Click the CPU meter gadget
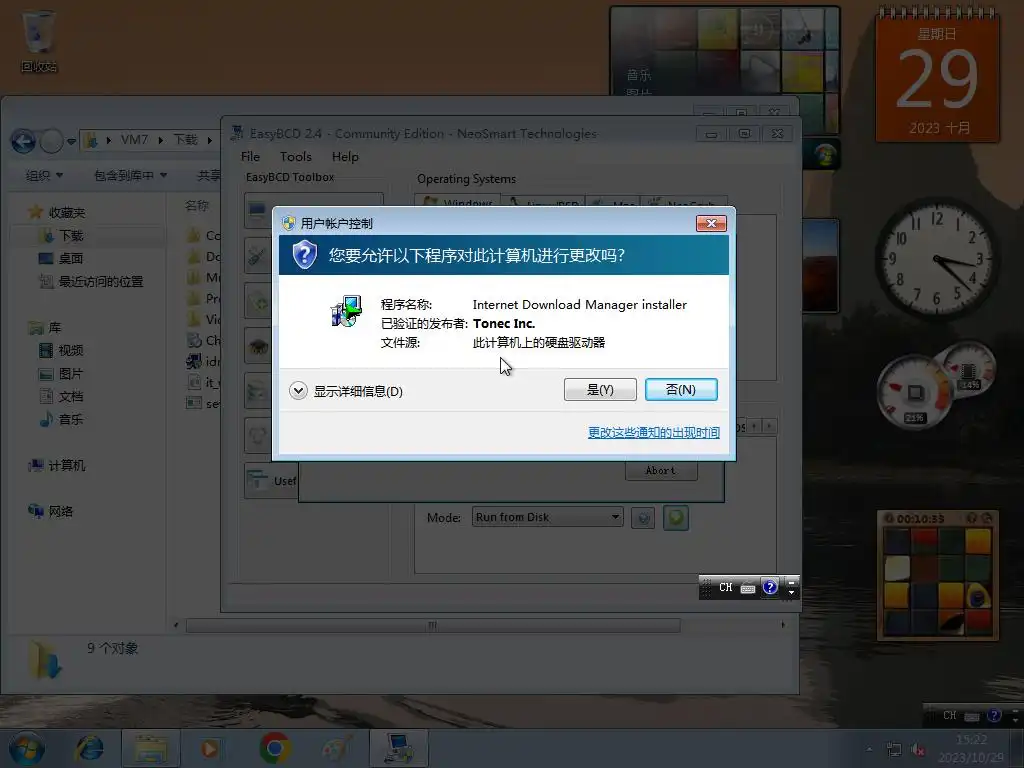 tap(935, 385)
